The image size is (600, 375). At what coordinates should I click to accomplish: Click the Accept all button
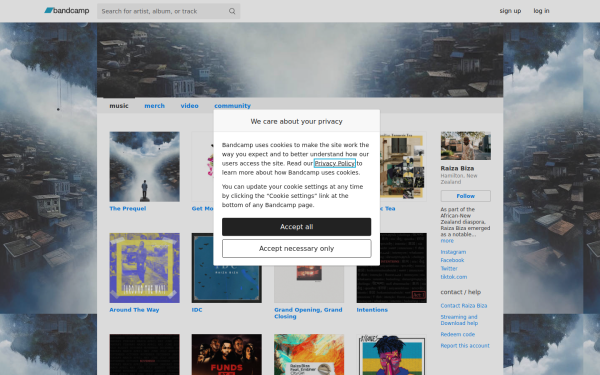pos(297,227)
